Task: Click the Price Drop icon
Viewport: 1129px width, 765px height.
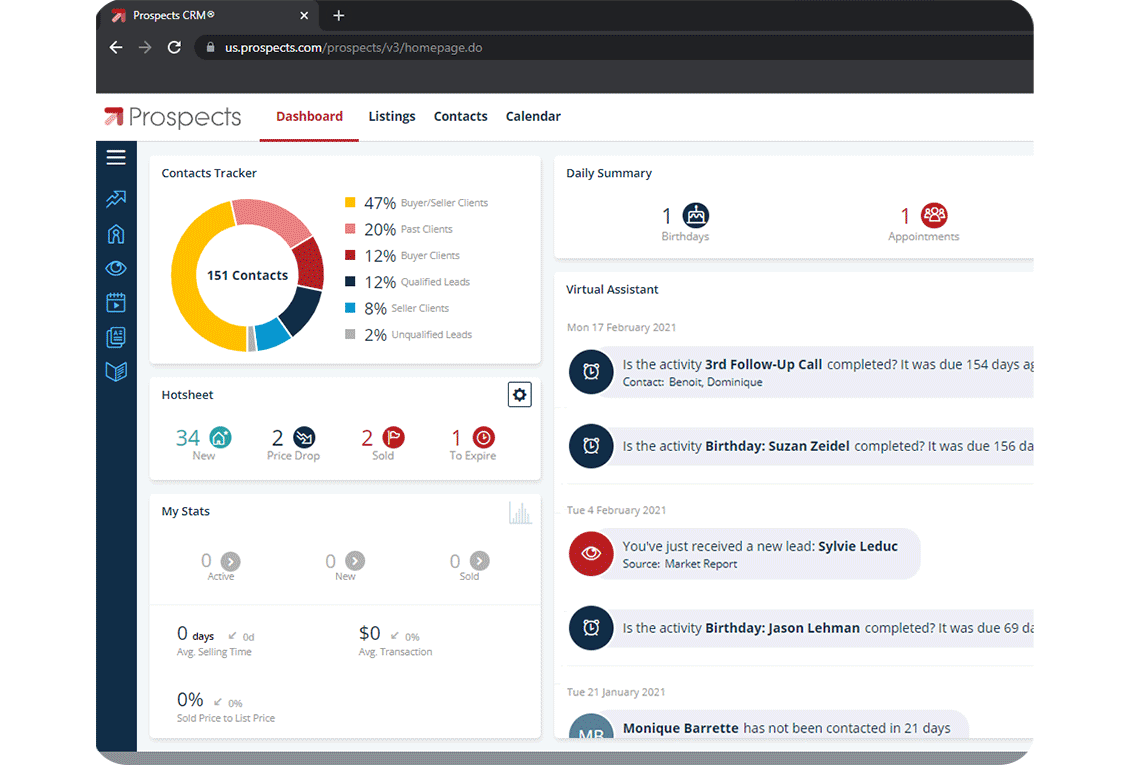Action: pyautogui.click(x=305, y=437)
